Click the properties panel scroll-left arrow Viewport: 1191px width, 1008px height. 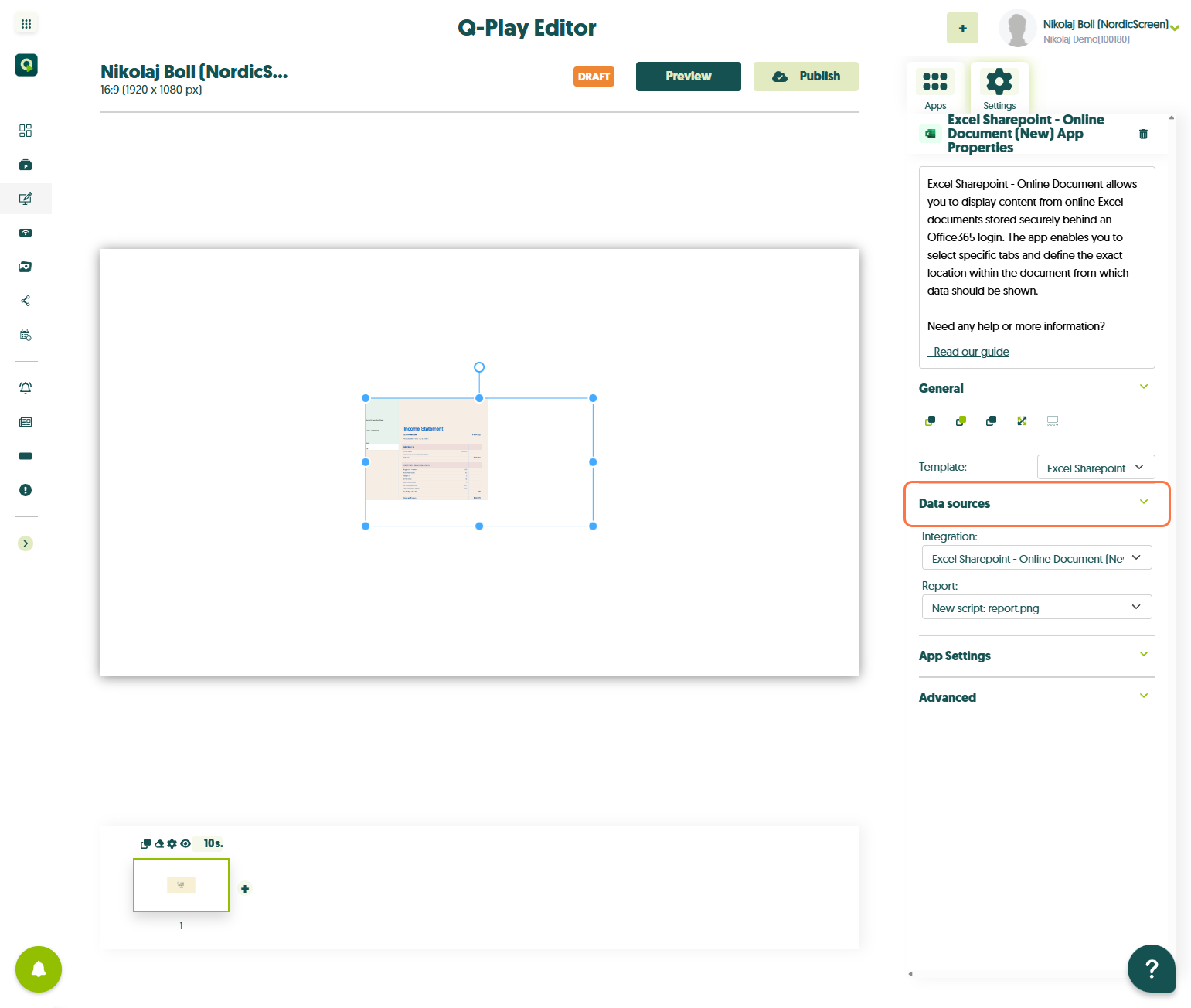pos(910,974)
